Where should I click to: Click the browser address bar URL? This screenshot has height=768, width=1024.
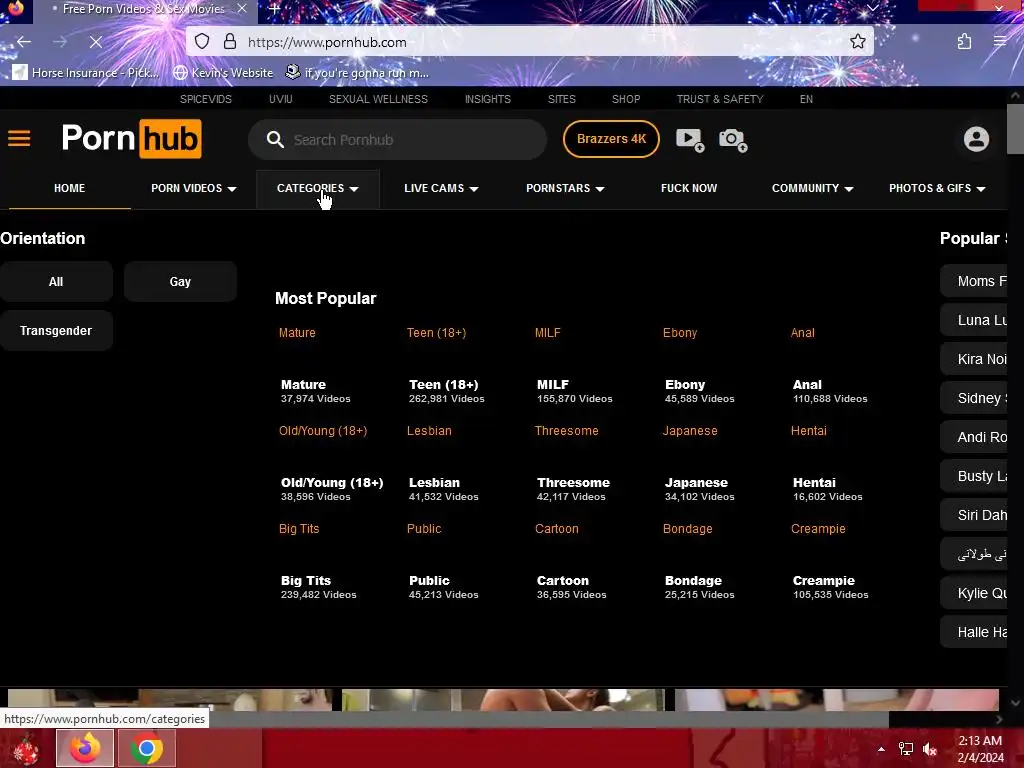click(327, 42)
